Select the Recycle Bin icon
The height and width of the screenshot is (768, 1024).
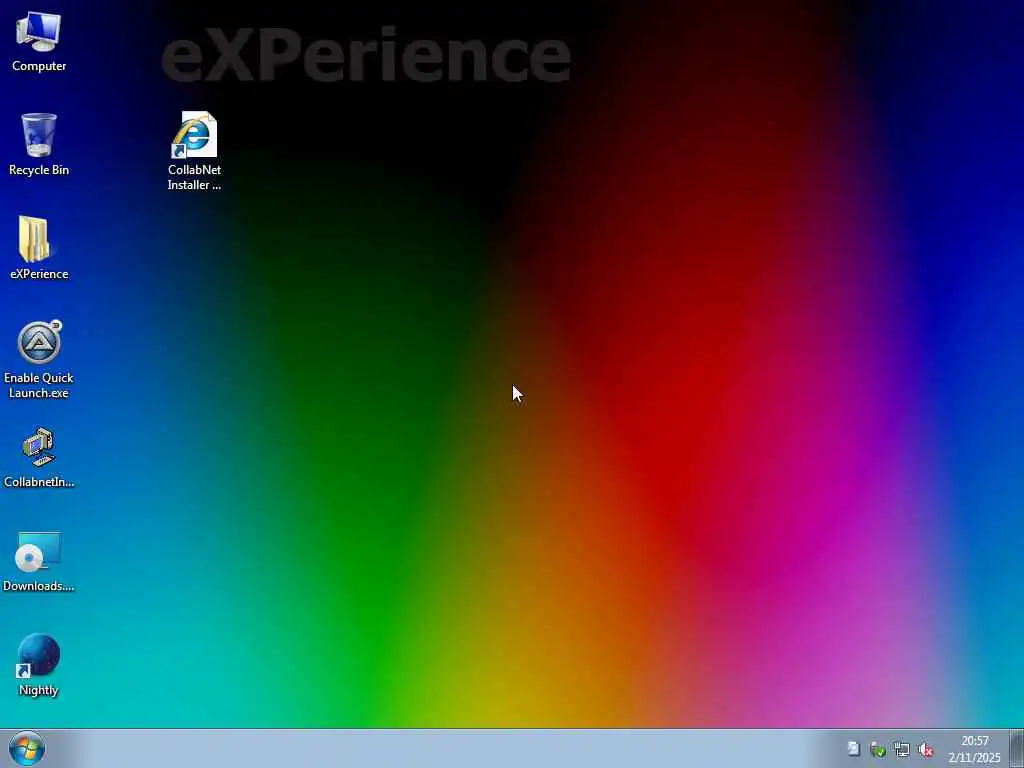[x=39, y=144]
